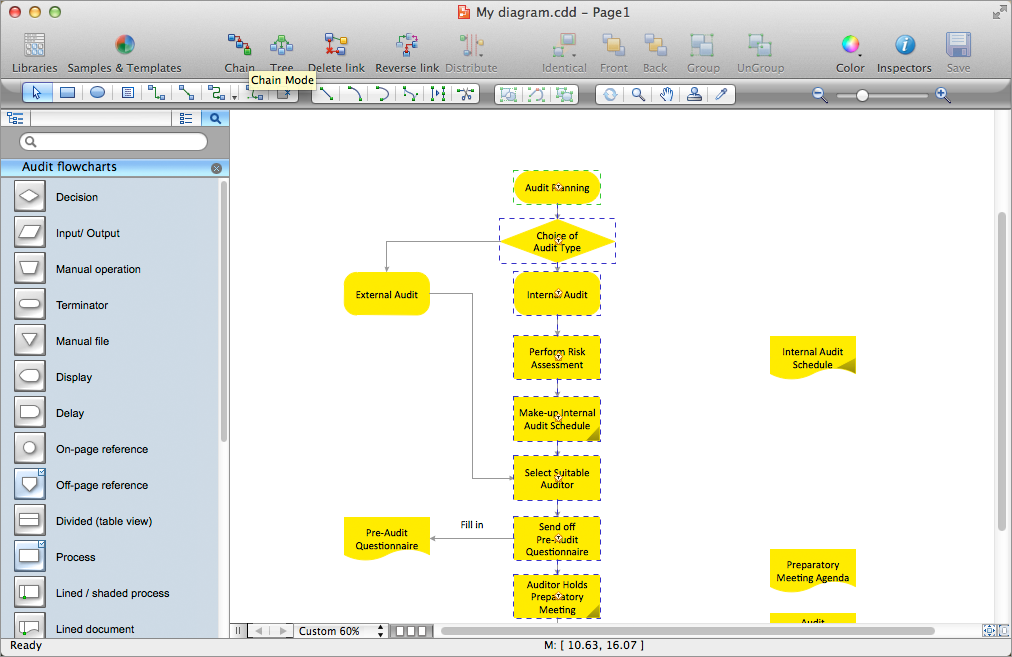Toggle Chain Mode

pos(239,50)
